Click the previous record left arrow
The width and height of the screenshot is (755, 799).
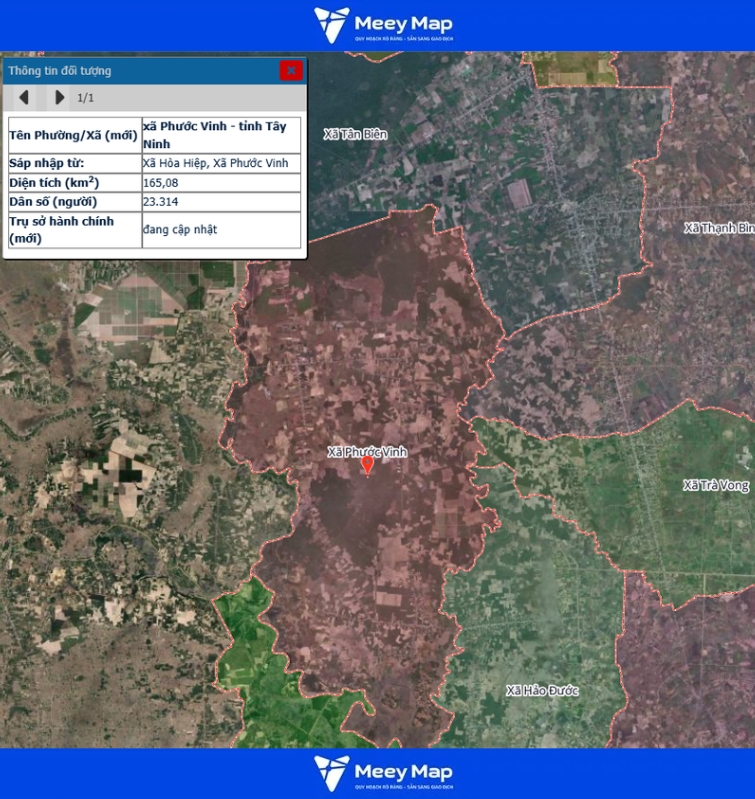(24, 97)
